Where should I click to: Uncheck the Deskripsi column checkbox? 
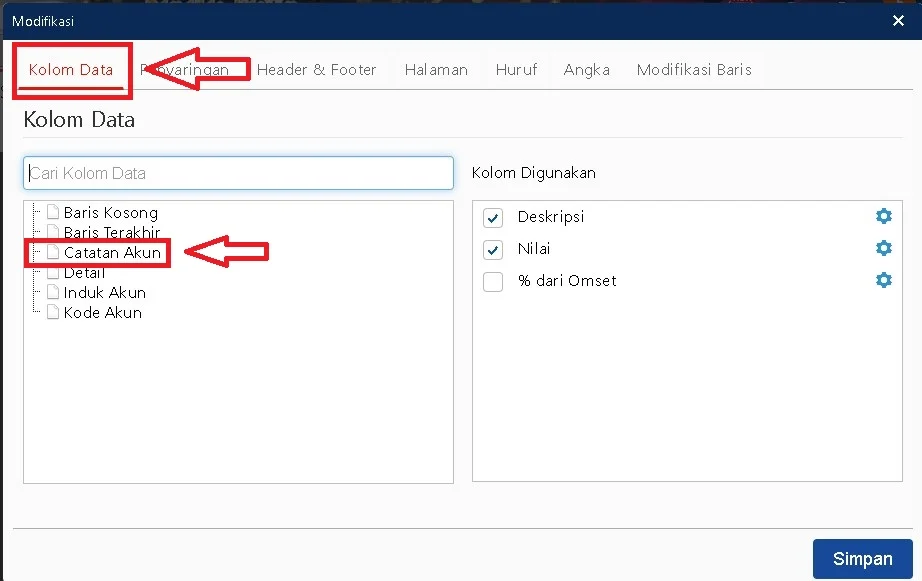pos(492,218)
